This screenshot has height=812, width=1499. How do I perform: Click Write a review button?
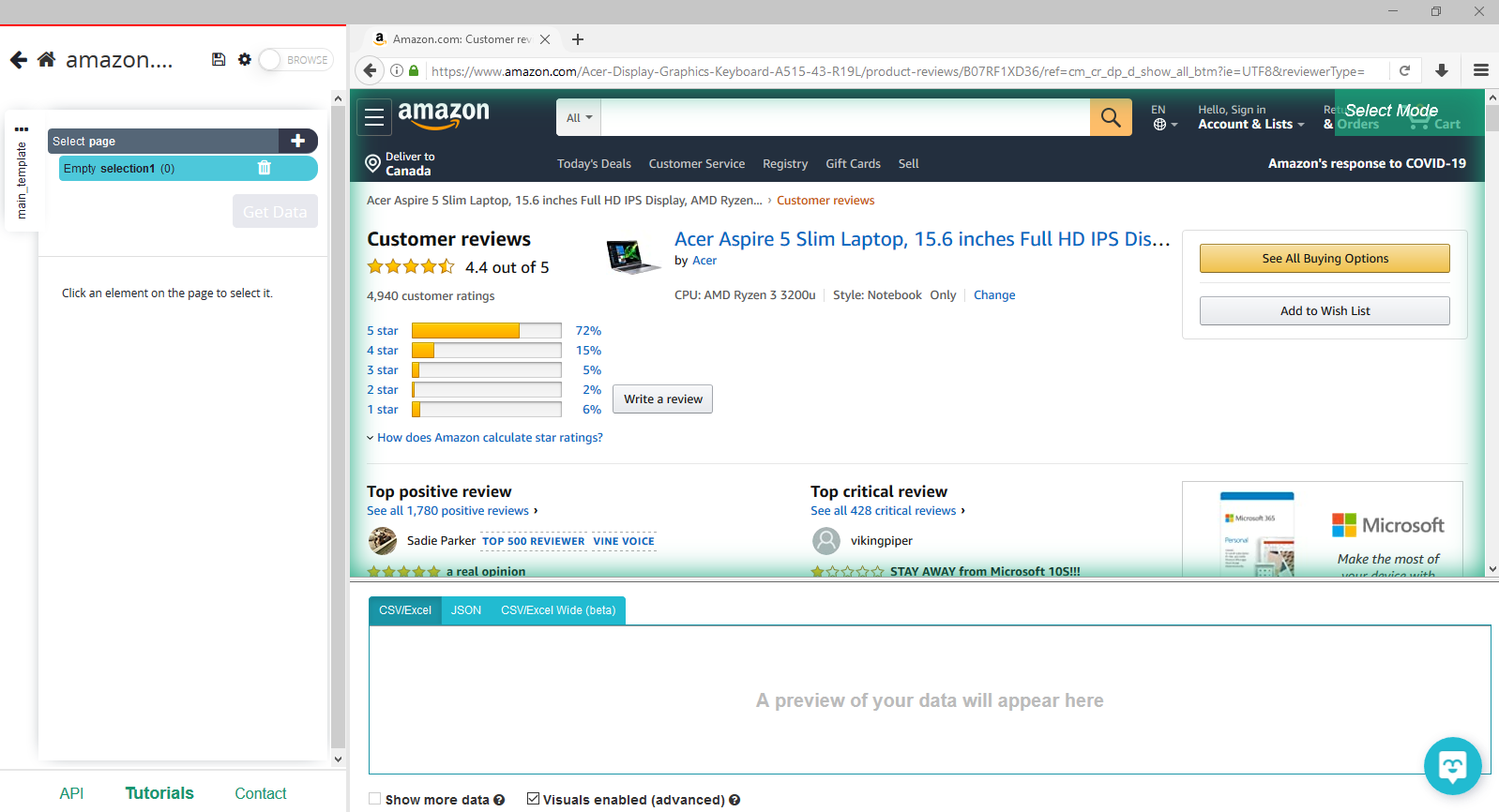point(662,398)
